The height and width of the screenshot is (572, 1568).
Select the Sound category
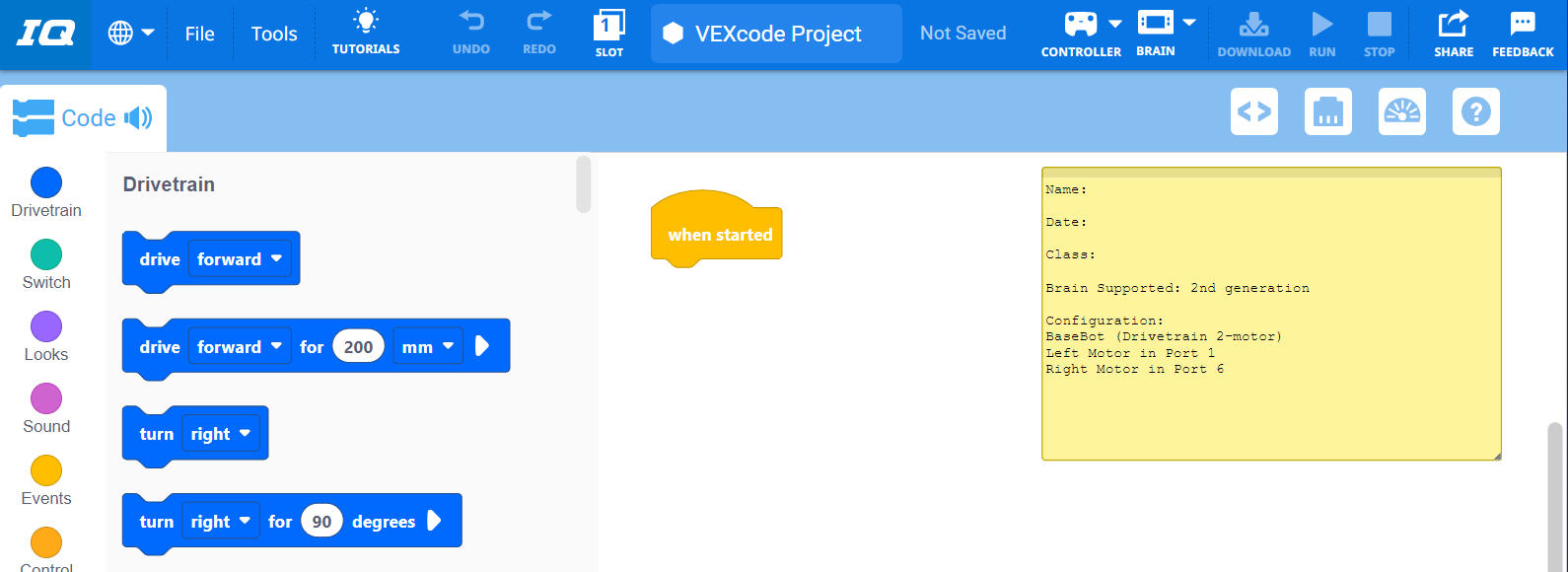pos(46,399)
